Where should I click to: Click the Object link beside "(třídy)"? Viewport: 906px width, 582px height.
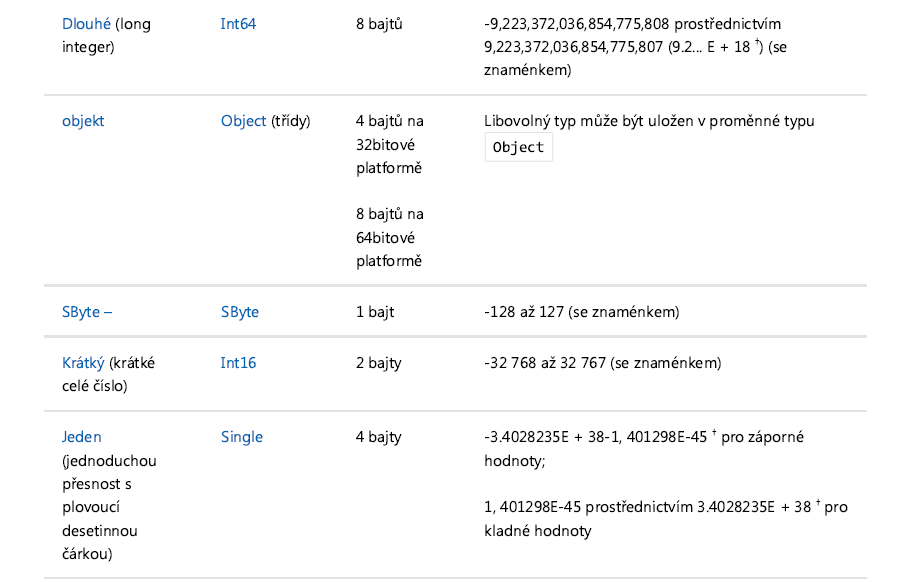pyautogui.click(x=243, y=121)
